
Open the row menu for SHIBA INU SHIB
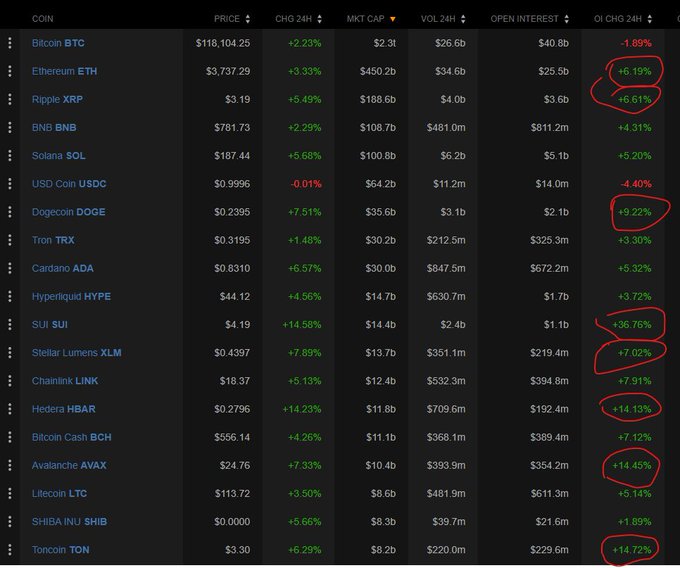[x=10, y=522]
